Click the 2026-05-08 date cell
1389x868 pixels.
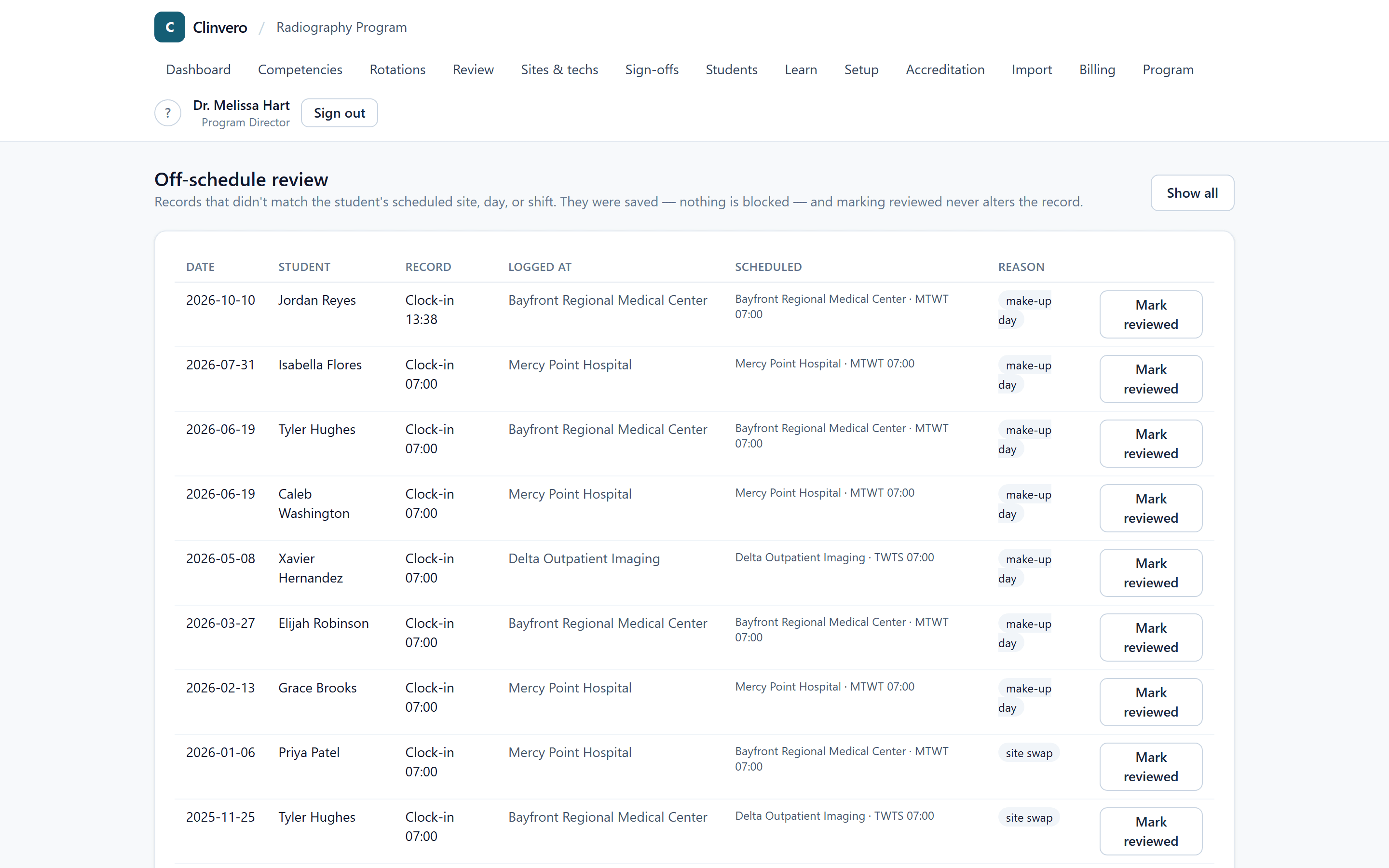coord(220,558)
